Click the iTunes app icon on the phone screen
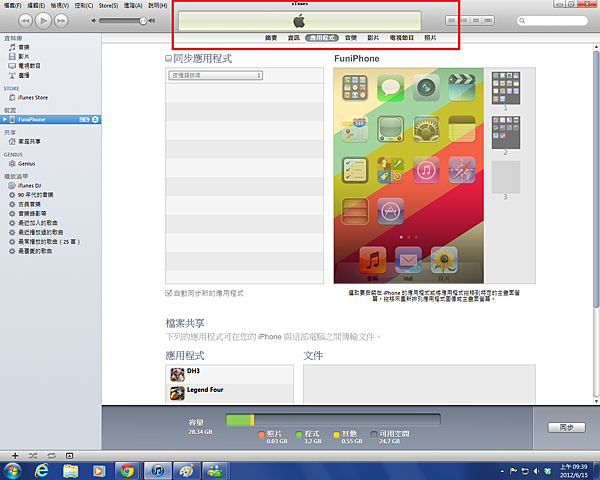 point(426,170)
